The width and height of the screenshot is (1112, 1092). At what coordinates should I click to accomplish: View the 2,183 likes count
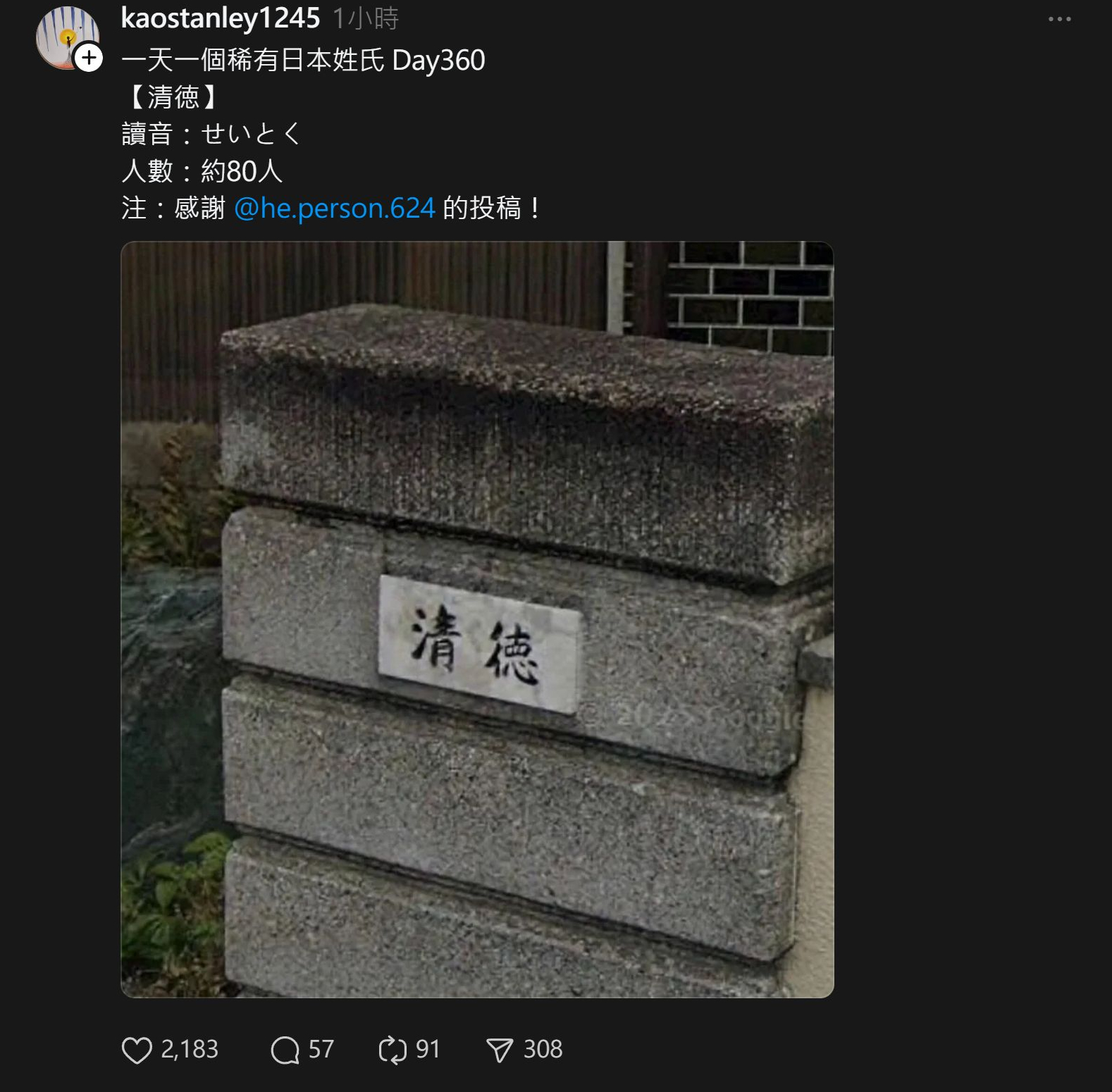(x=190, y=1049)
